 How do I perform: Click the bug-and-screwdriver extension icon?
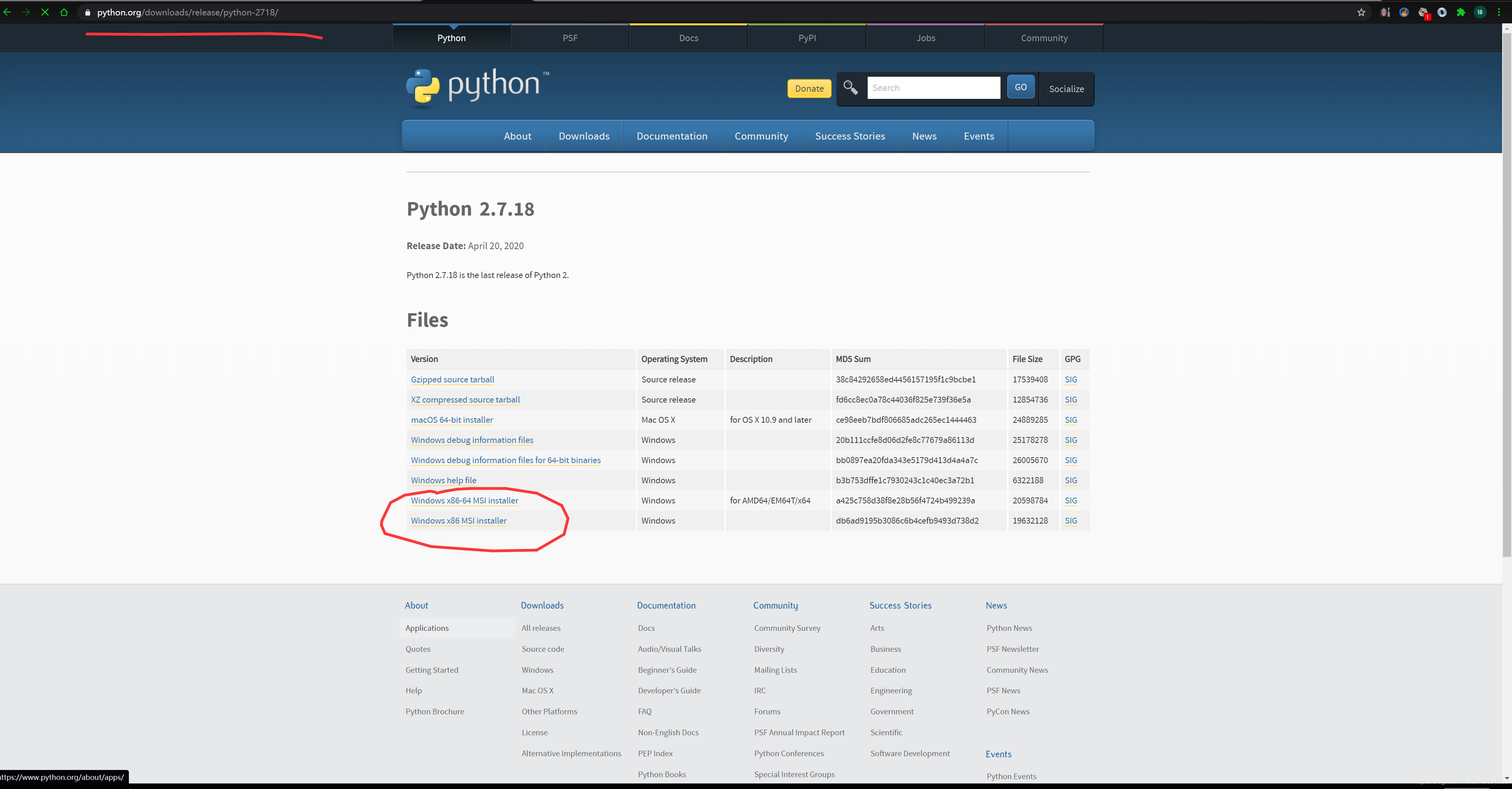(x=1385, y=12)
